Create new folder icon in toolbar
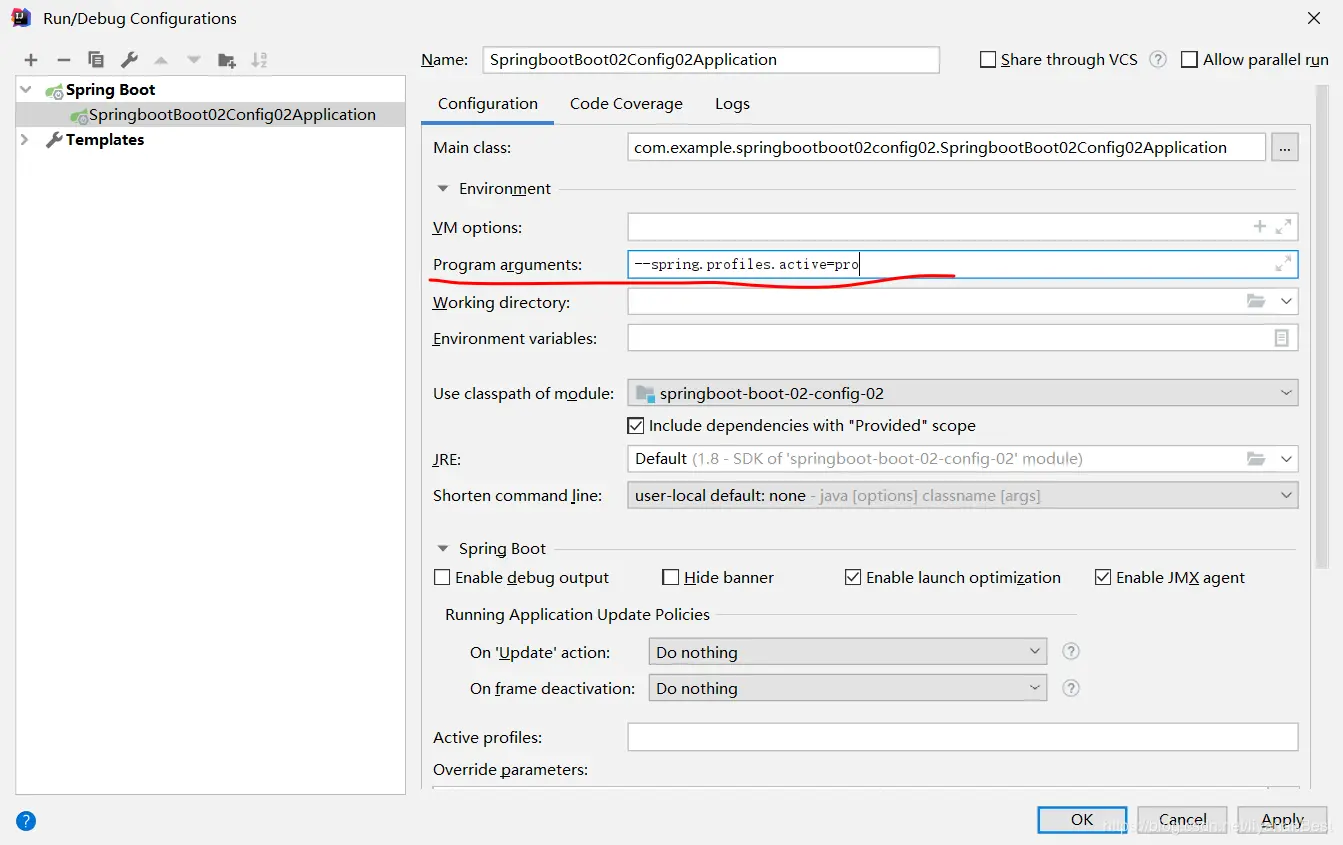The image size is (1343, 845). click(x=227, y=60)
